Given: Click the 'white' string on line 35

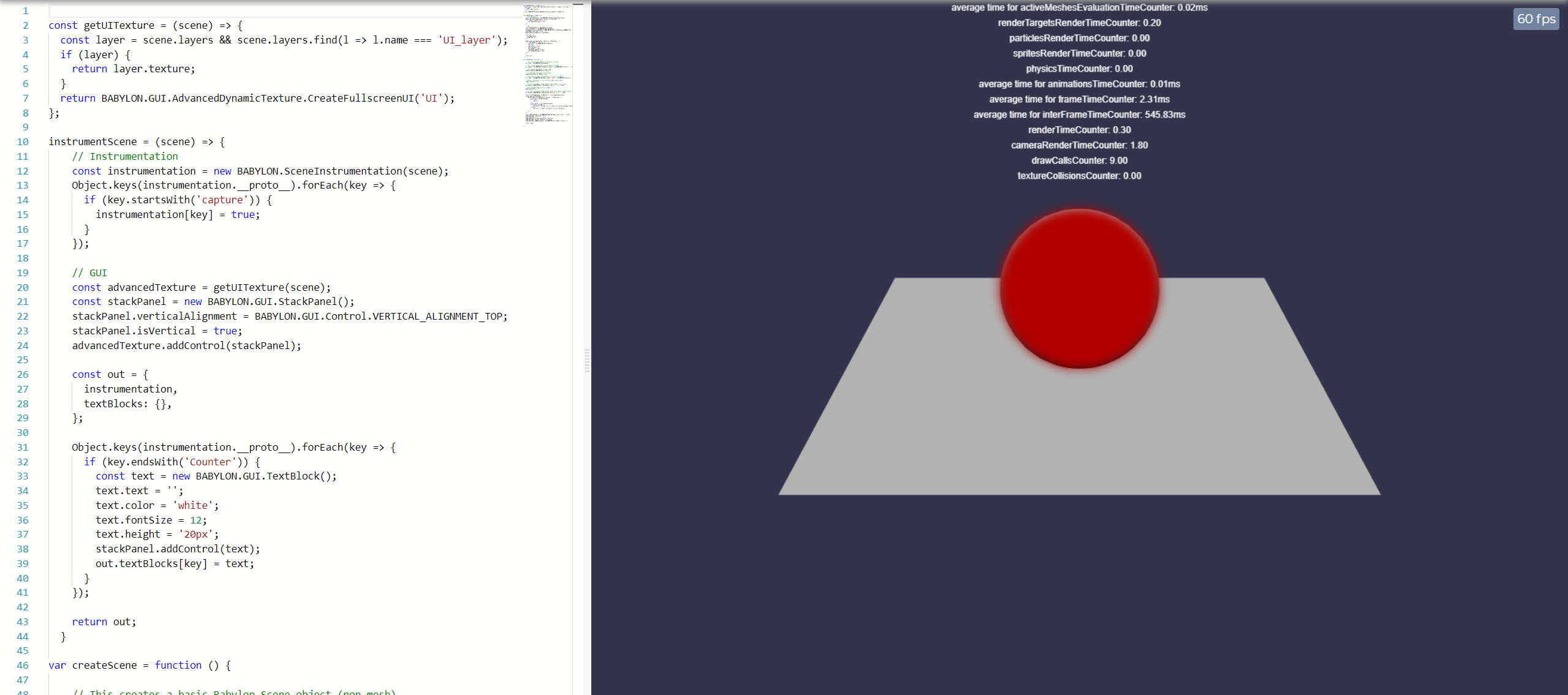Looking at the screenshot, I should pos(193,505).
